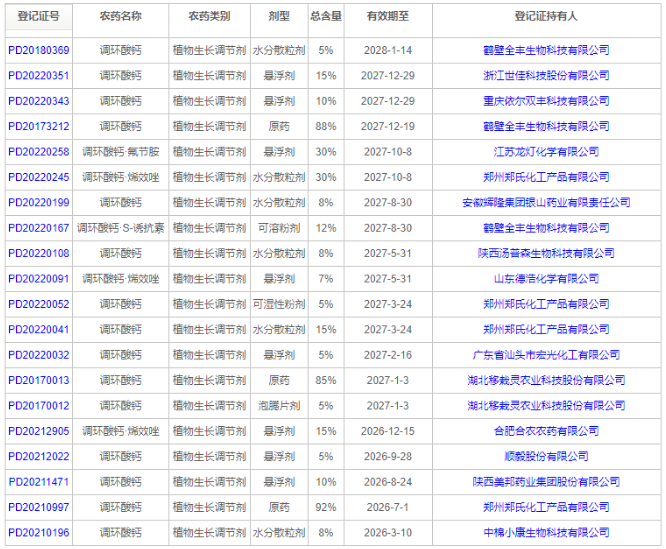Open registration PD20220041 link

(39, 330)
